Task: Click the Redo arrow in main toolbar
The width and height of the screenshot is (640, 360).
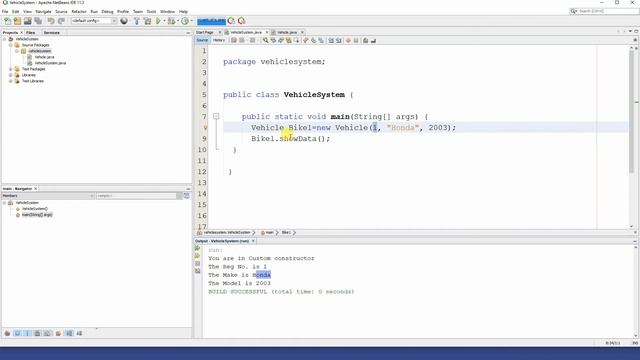Action: tap(61, 21)
